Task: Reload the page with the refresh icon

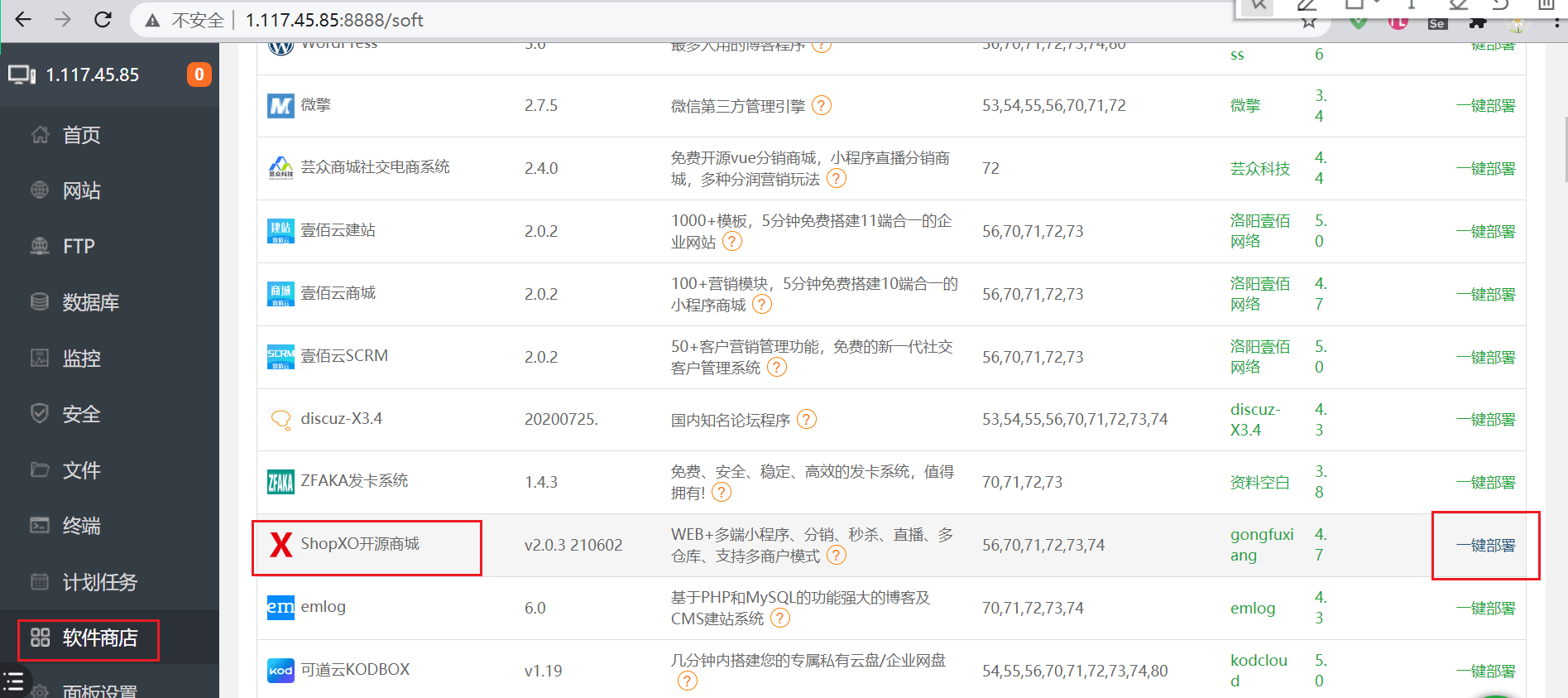Action: pyautogui.click(x=103, y=19)
